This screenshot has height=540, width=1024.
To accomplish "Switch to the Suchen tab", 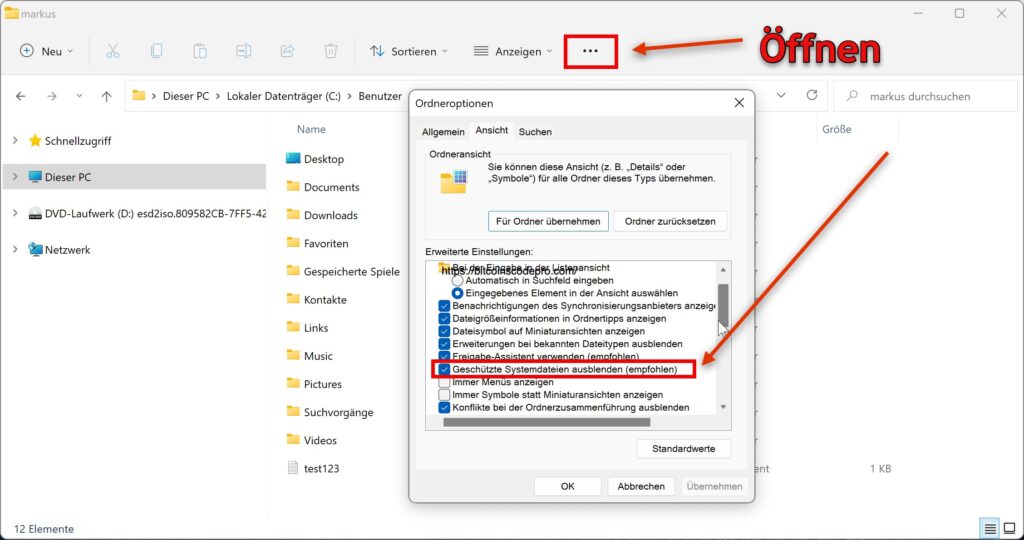I will coord(536,132).
